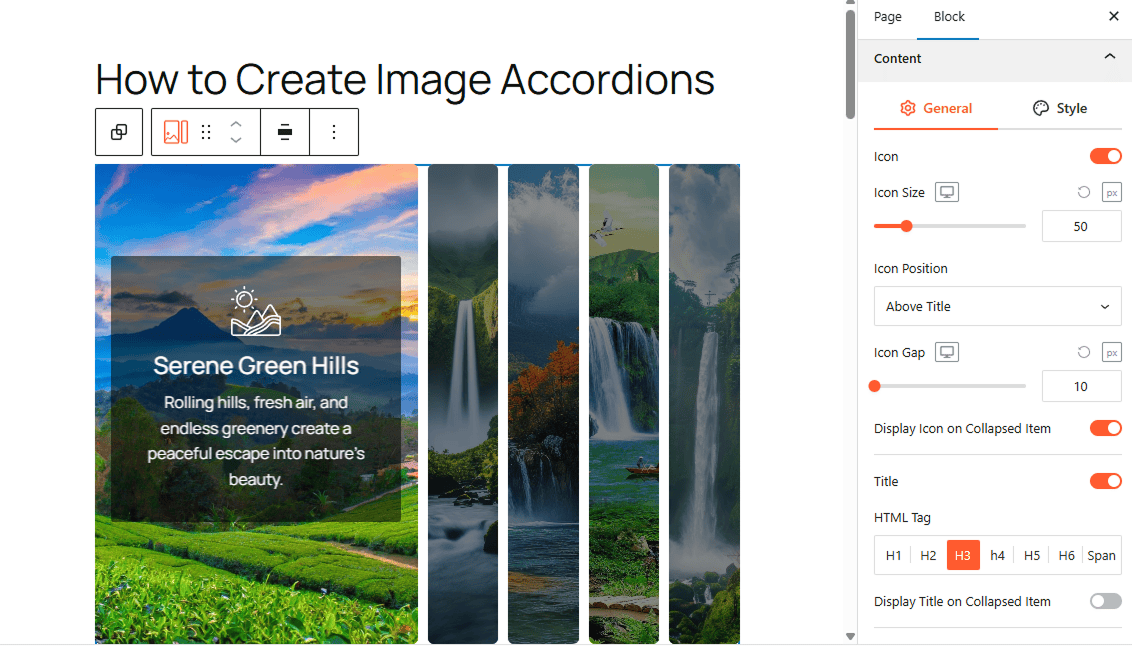The width and height of the screenshot is (1132, 649).
Task: Switch to the Page tab
Action: (x=887, y=17)
